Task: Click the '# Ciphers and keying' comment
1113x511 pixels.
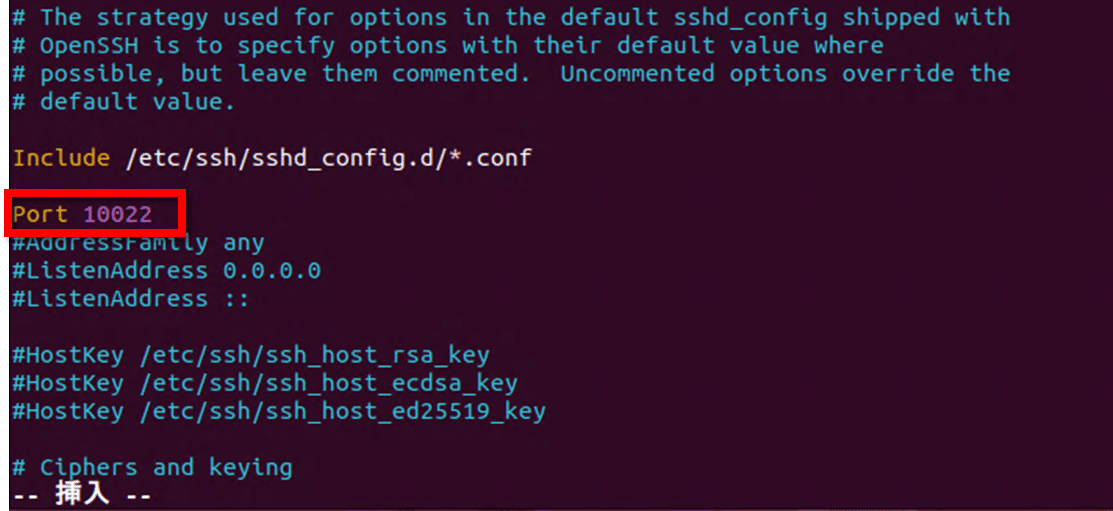Action: (152, 467)
